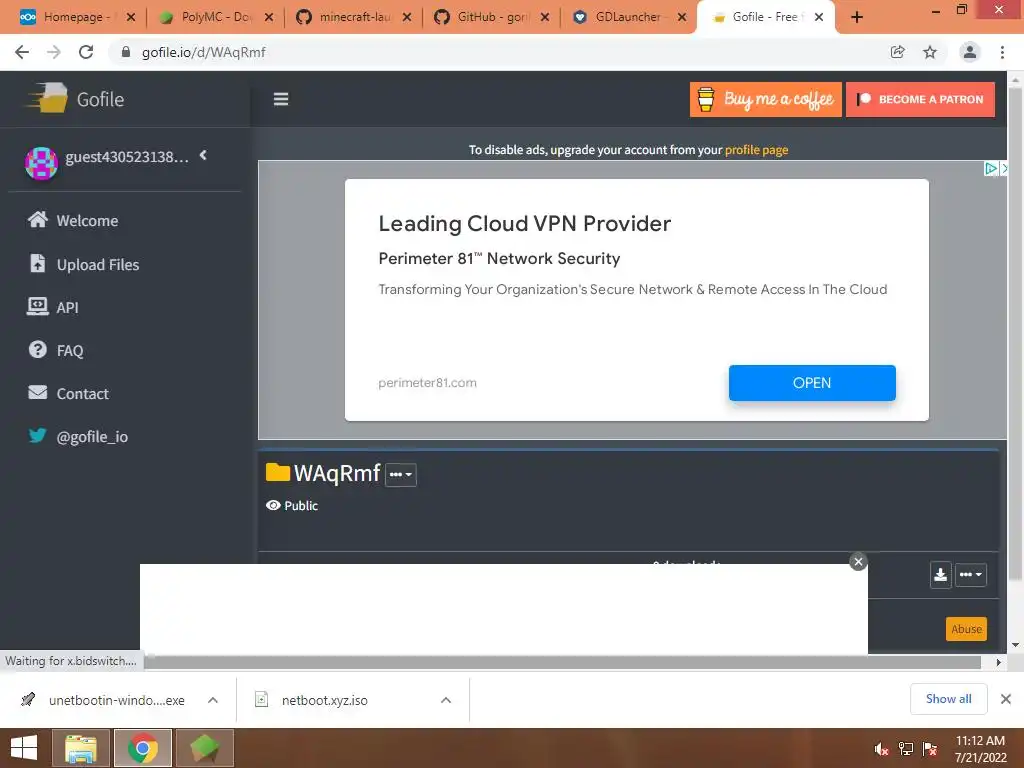Open Upload Files menu item
The width and height of the screenshot is (1024, 768).
click(x=98, y=264)
